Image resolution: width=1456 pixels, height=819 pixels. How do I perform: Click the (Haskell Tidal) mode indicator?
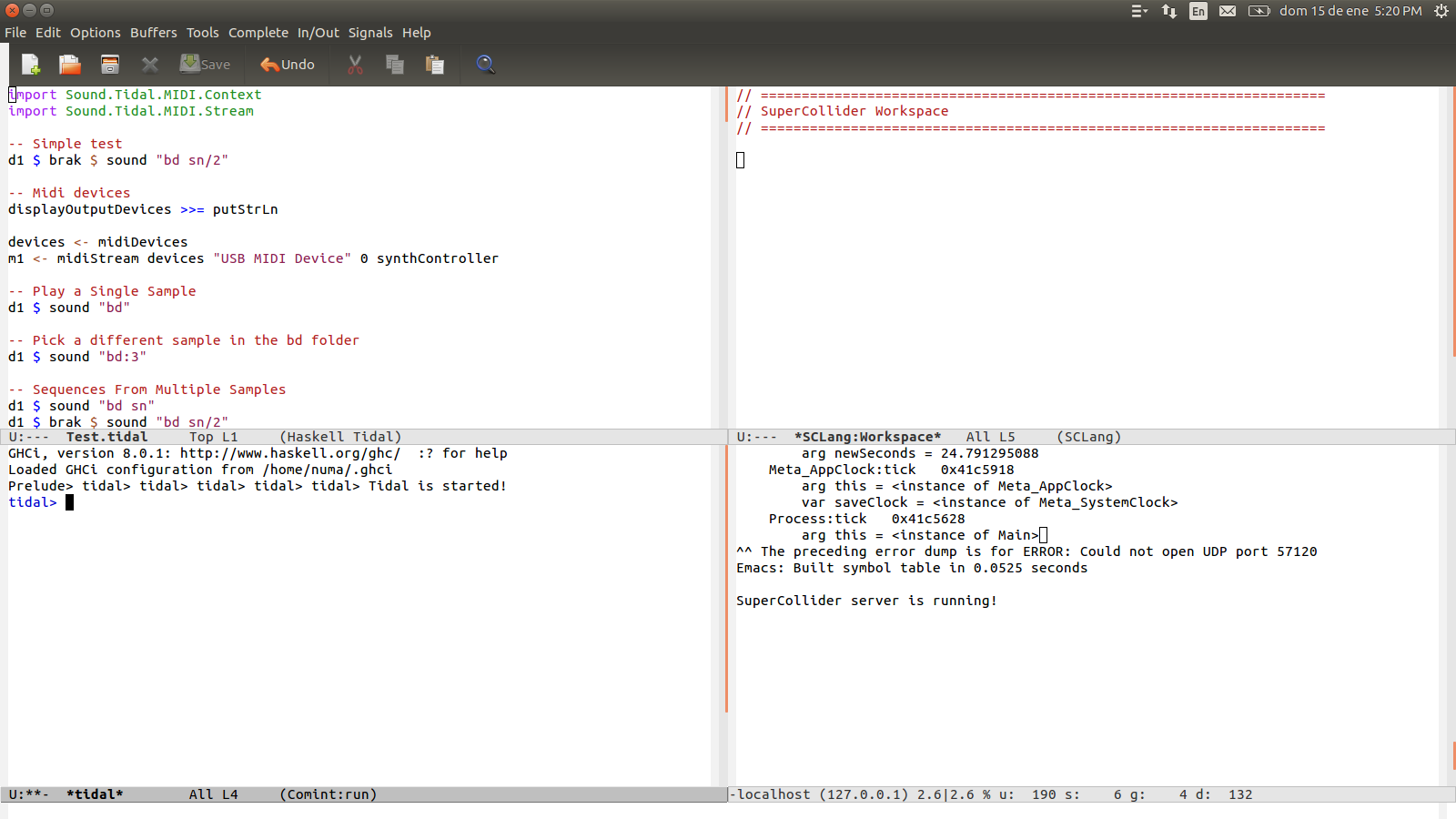340,437
